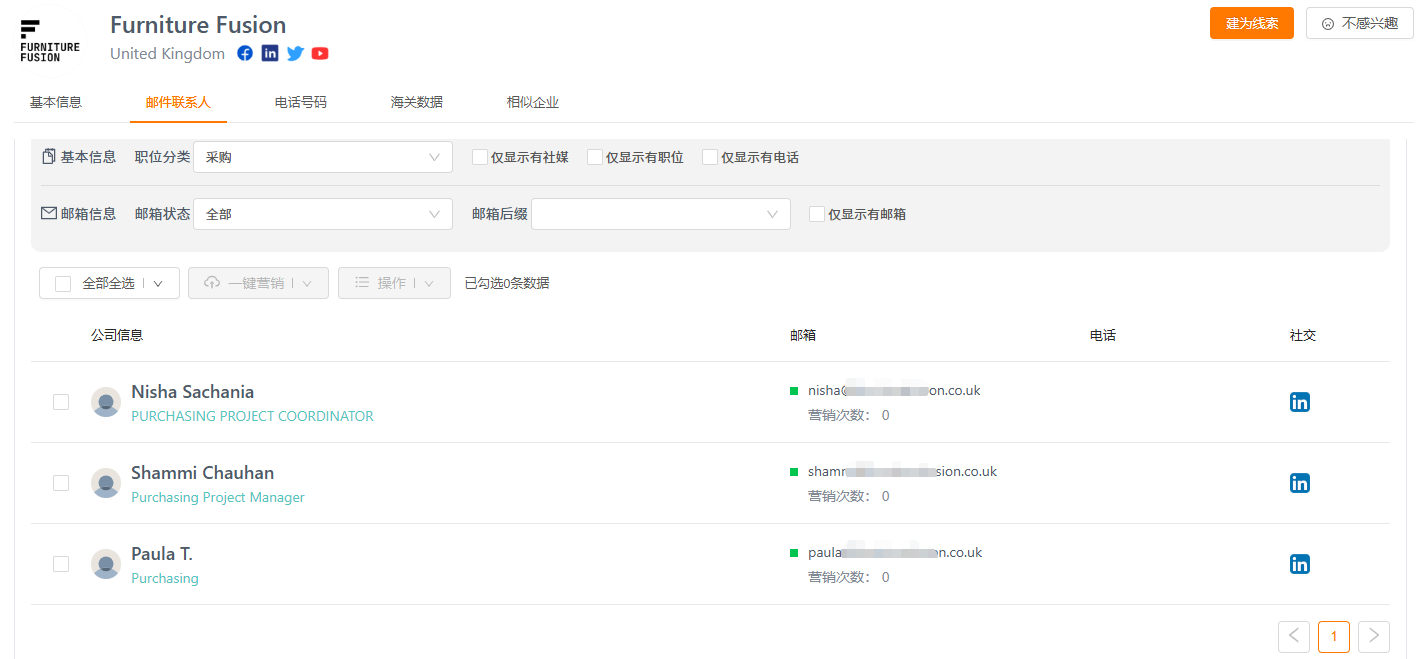Click the 操作 button

coord(393,283)
